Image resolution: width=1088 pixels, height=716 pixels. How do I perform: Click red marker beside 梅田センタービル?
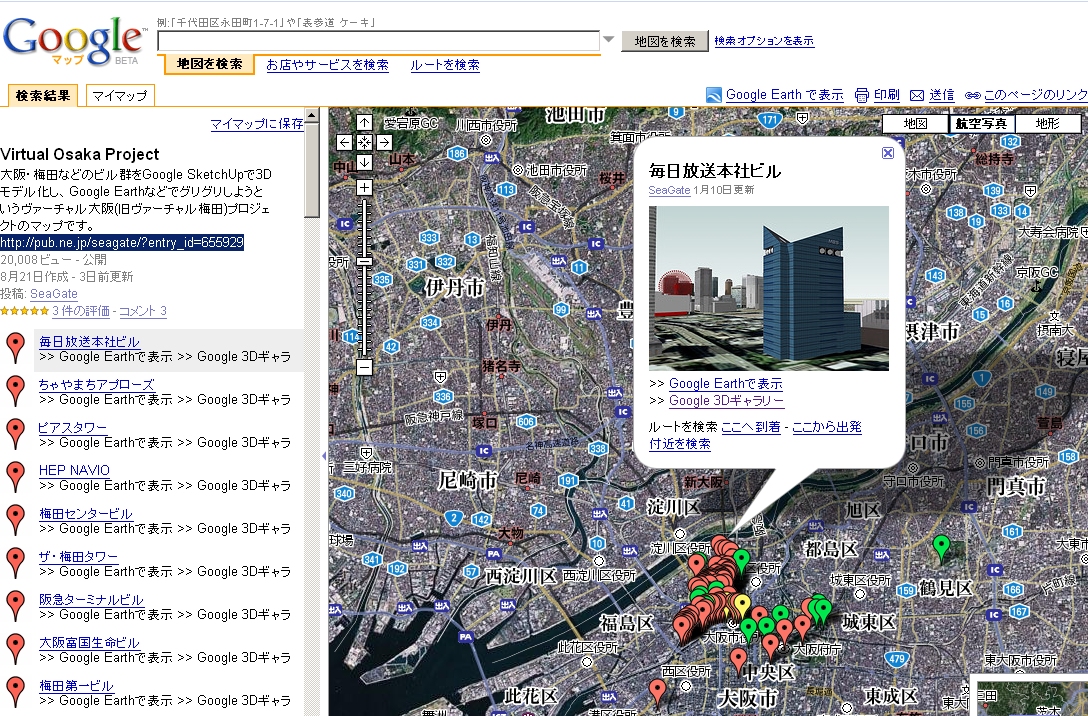15,520
